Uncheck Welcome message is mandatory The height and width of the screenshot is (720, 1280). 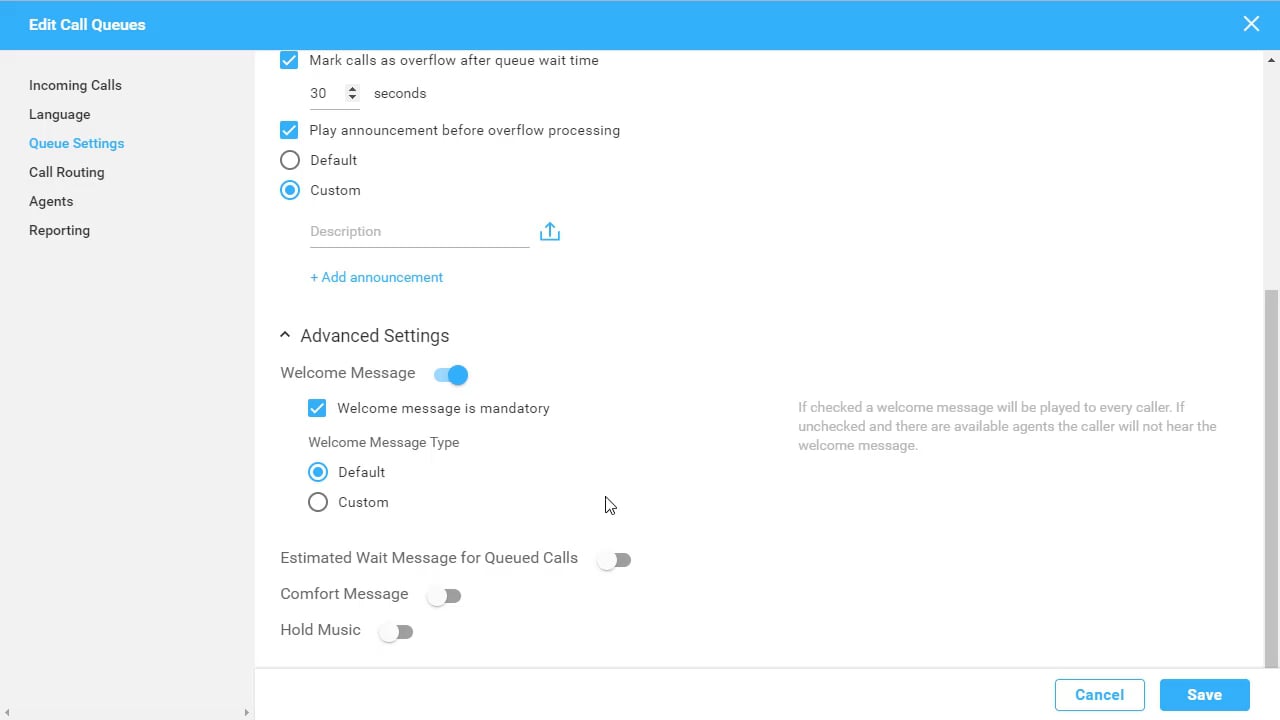[317, 408]
